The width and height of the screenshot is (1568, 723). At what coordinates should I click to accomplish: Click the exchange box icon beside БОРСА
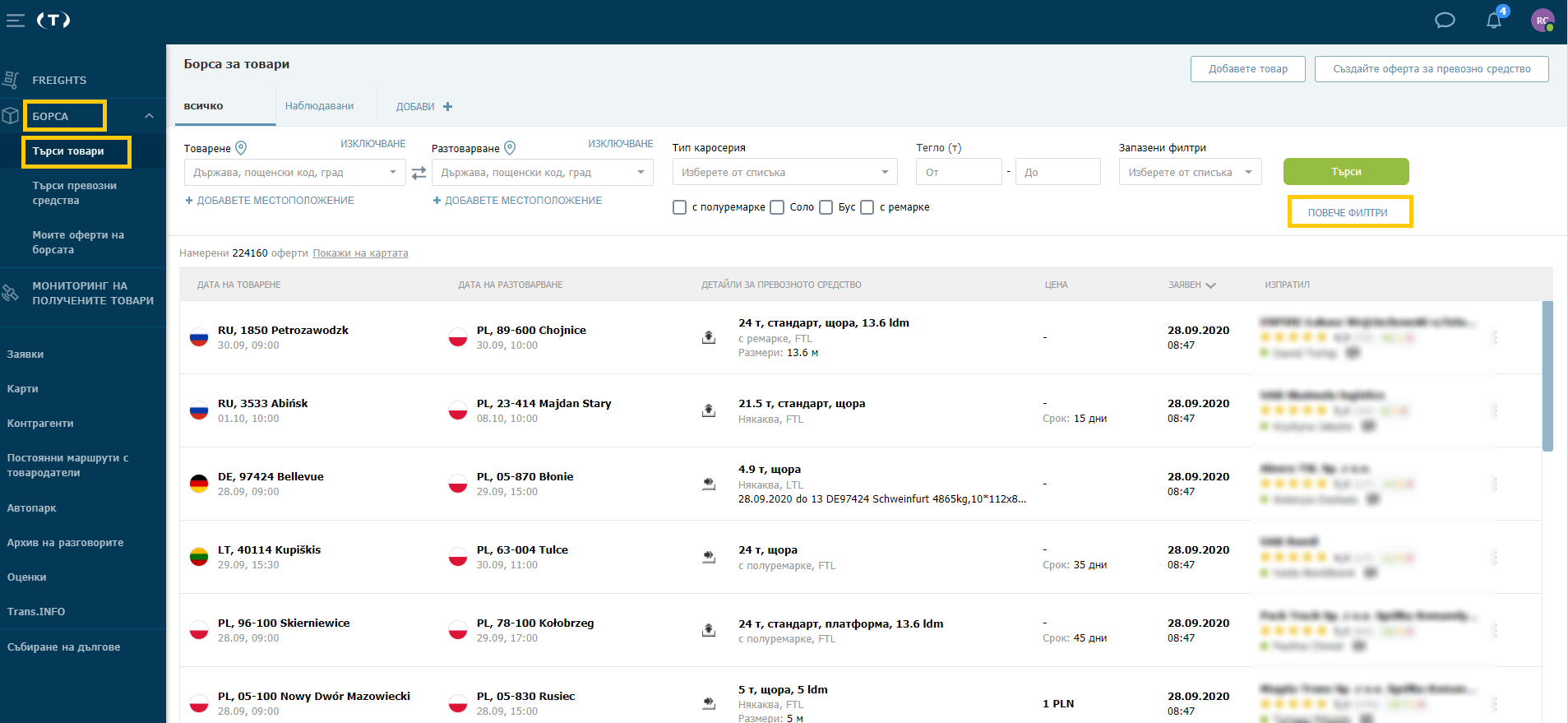pyautogui.click(x=11, y=116)
